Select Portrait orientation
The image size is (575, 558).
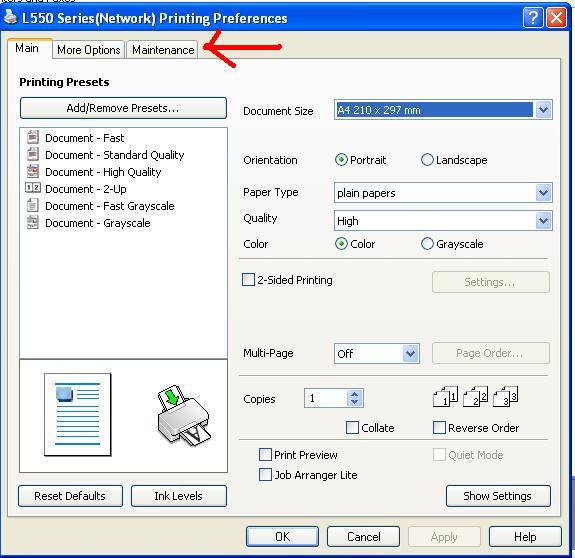click(x=341, y=160)
